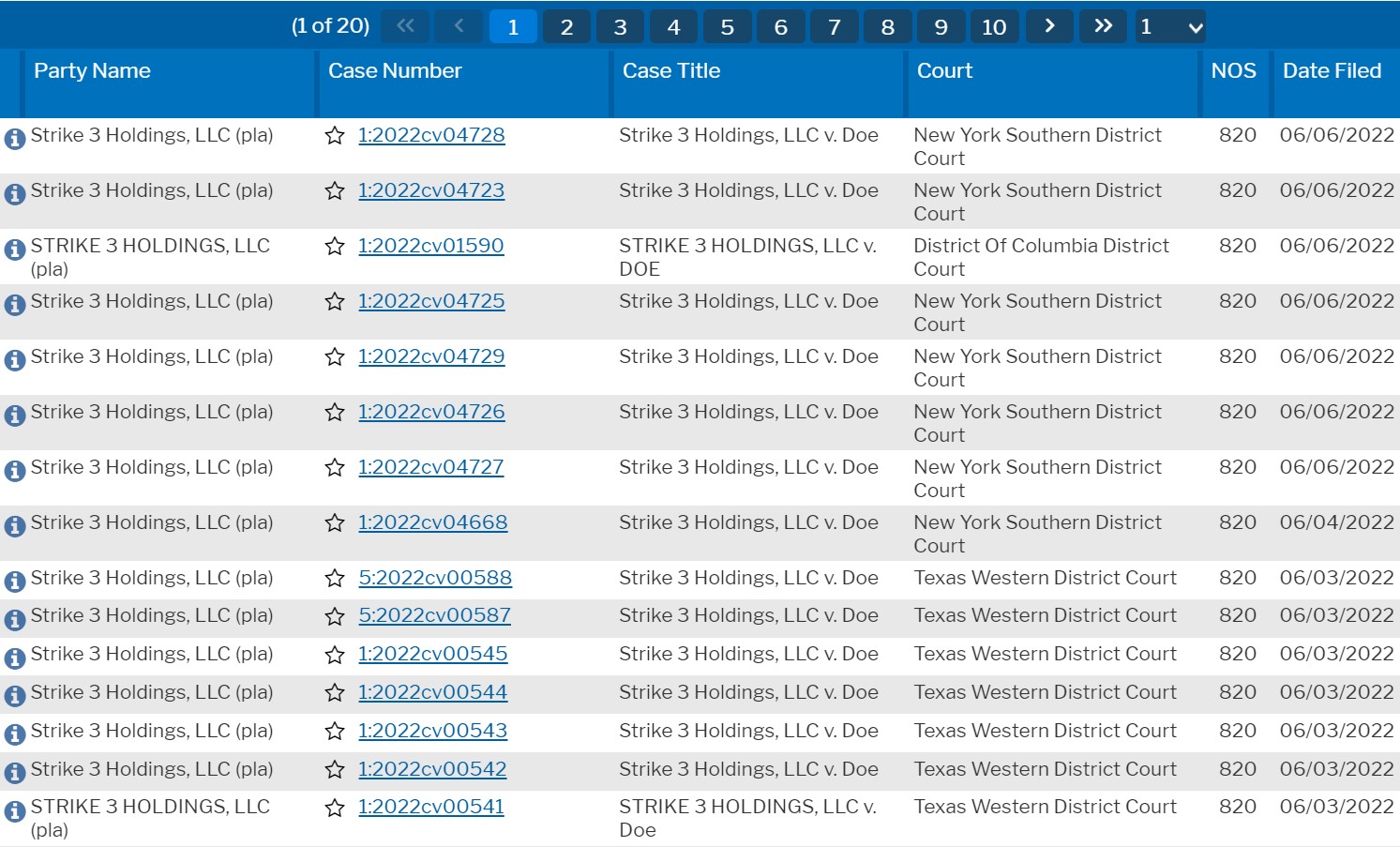Favorite case 1:2022cv04668 using star
Image resolution: width=1400 pixels, height=847 pixels.
(x=335, y=523)
